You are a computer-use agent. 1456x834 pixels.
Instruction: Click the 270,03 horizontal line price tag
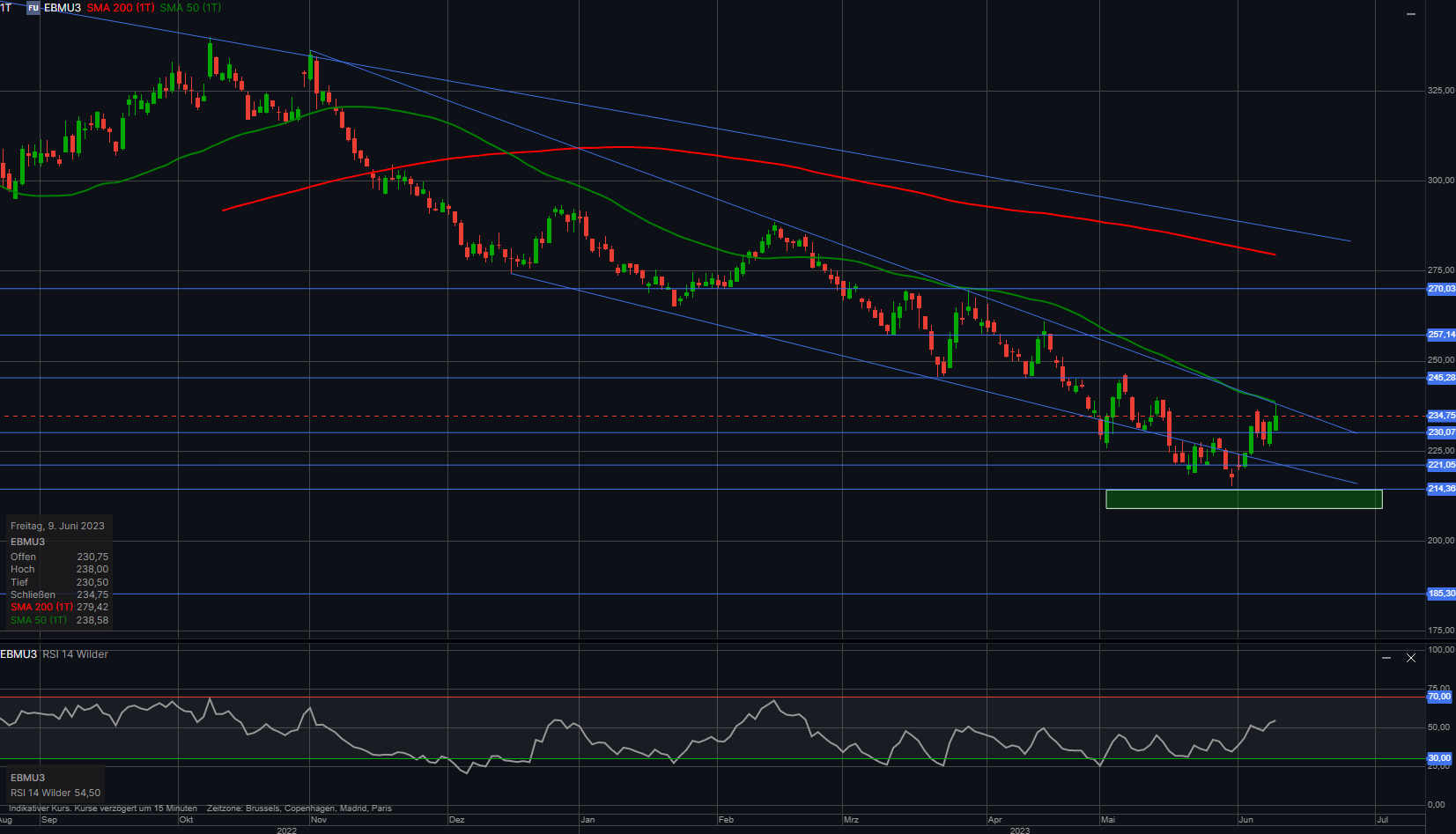tap(1441, 289)
